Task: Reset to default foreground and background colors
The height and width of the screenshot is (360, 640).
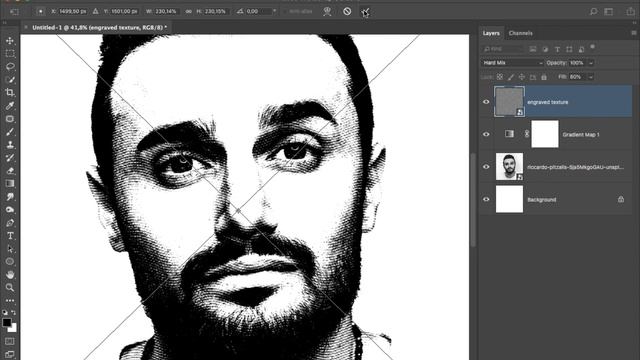Action: (5, 313)
